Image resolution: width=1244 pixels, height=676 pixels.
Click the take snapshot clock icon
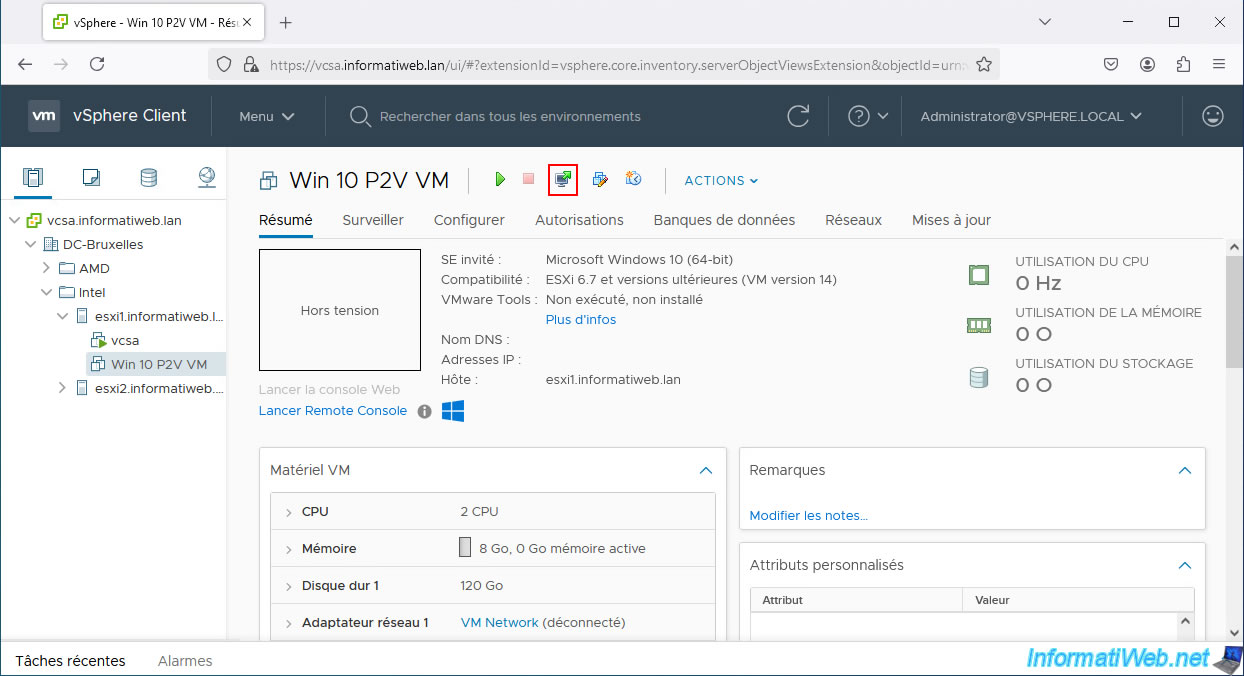point(633,179)
